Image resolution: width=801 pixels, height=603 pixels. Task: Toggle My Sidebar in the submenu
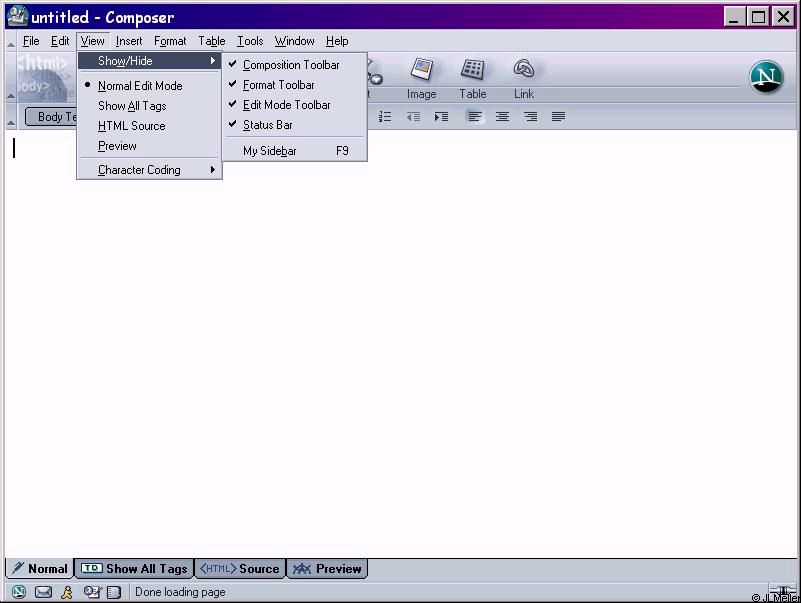[x=295, y=151]
